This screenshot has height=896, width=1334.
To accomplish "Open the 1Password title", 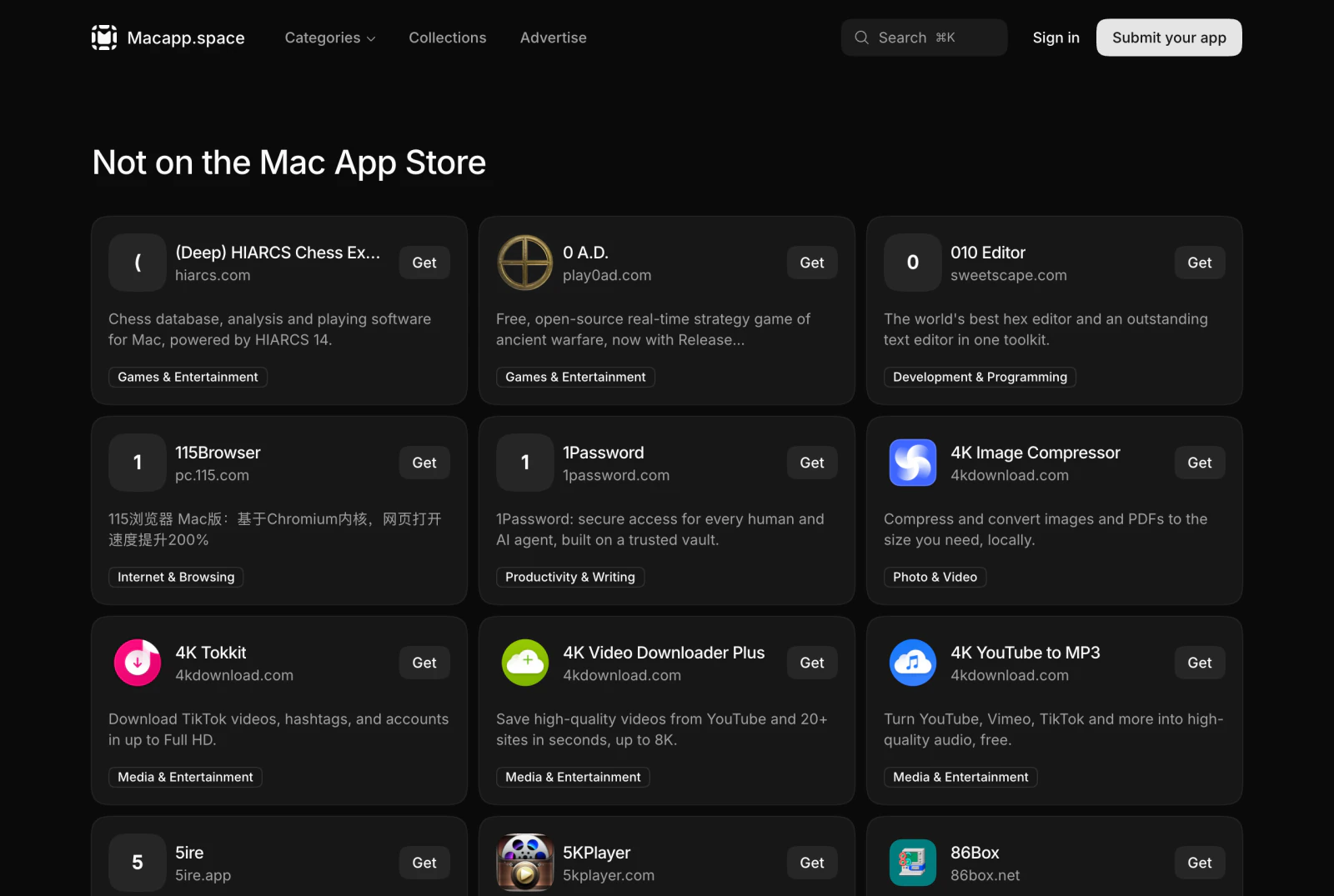I will (603, 453).
